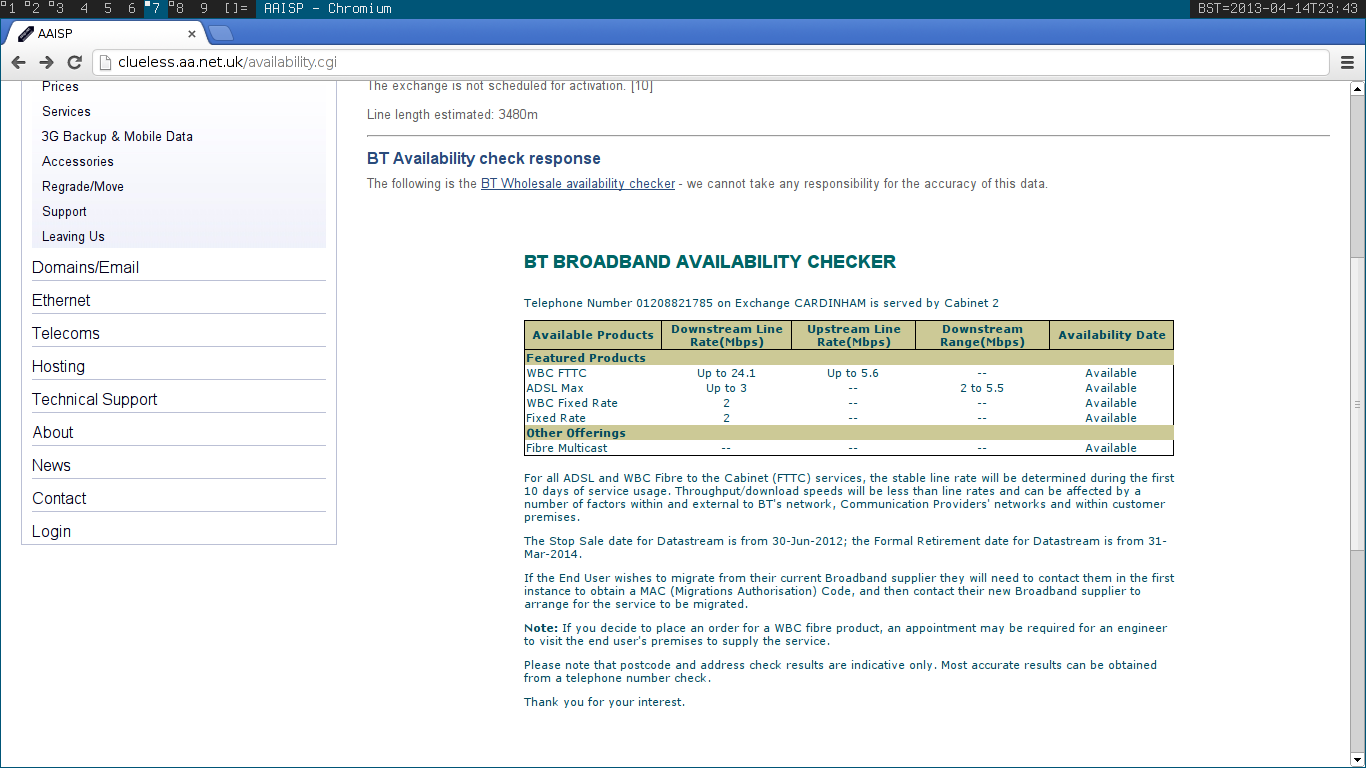The width and height of the screenshot is (1366, 768).
Task: Click the 'AAISP - Chromium' window title
Action: coord(328,9)
